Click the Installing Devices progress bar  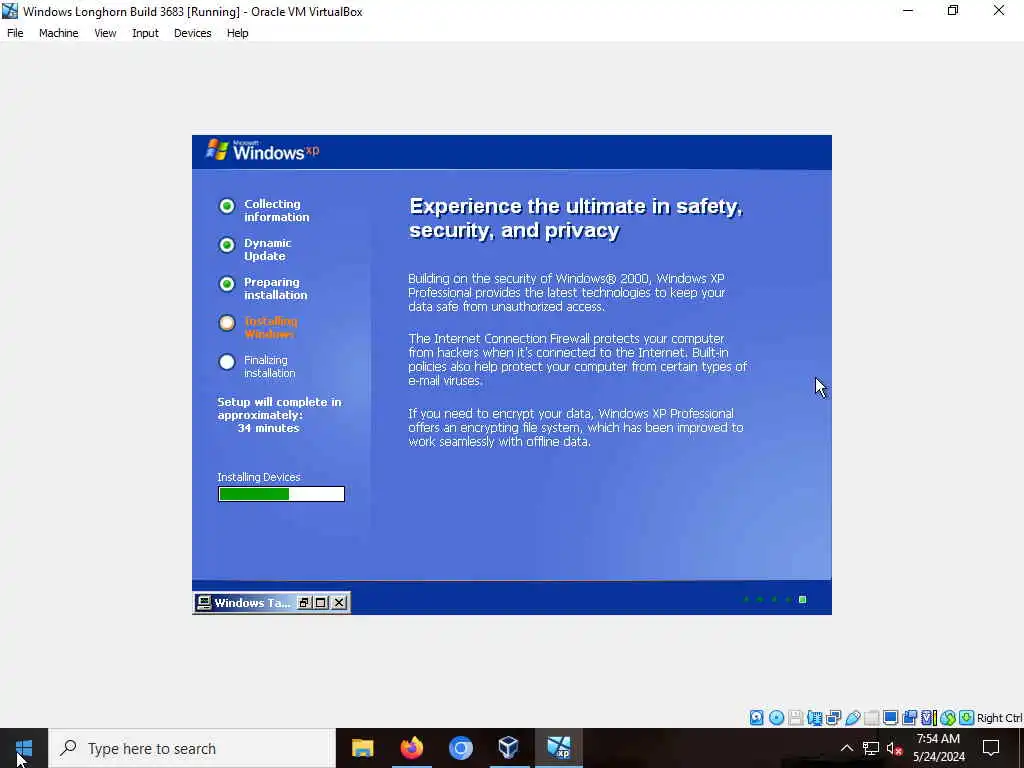click(x=281, y=494)
